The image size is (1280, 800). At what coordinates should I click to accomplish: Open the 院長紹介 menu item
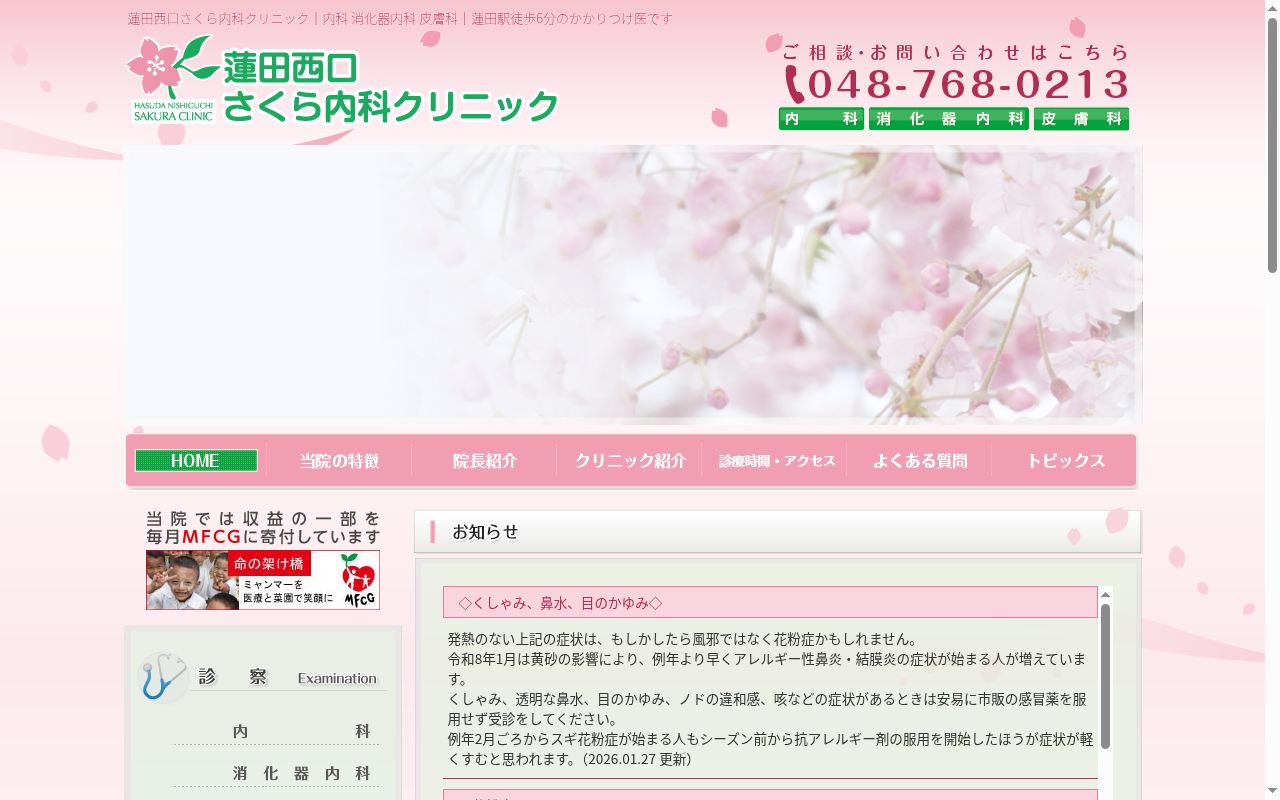(x=485, y=461)
